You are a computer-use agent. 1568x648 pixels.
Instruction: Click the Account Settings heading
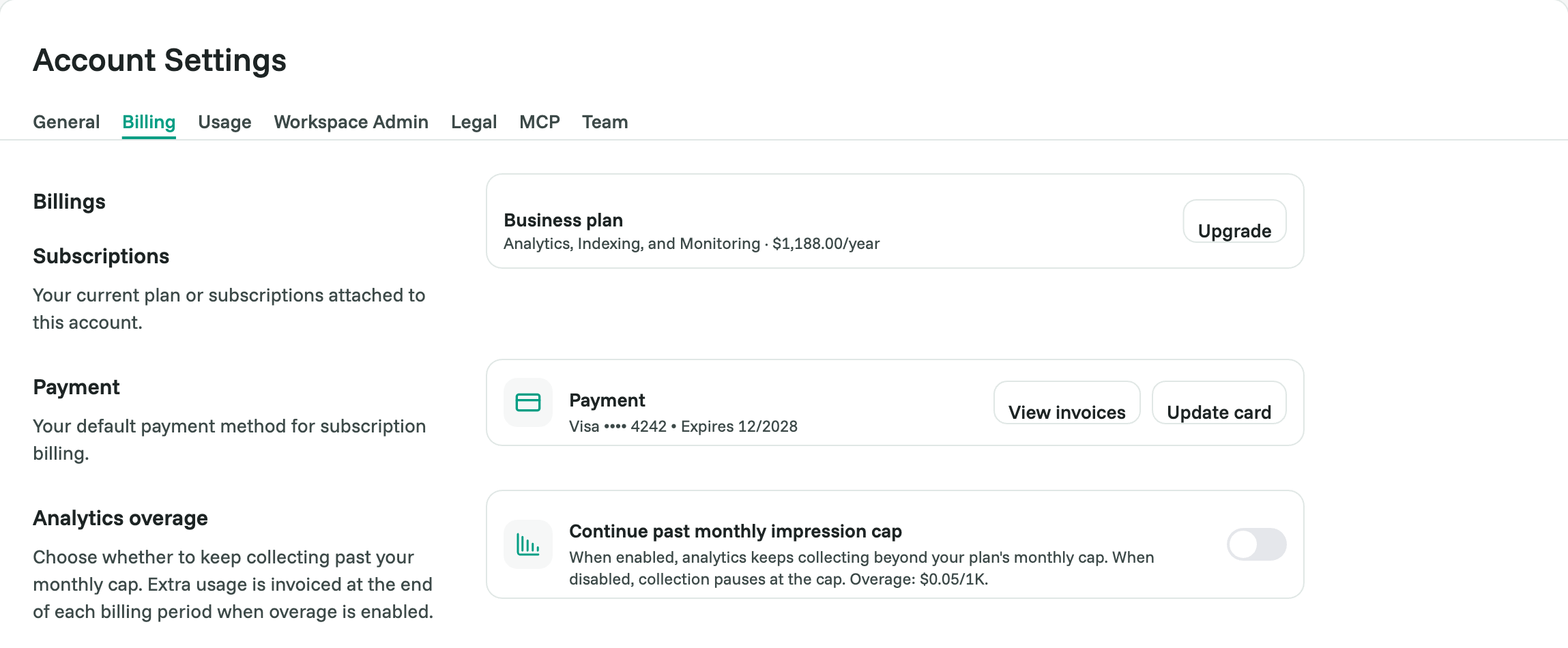[x=160, y=60]
